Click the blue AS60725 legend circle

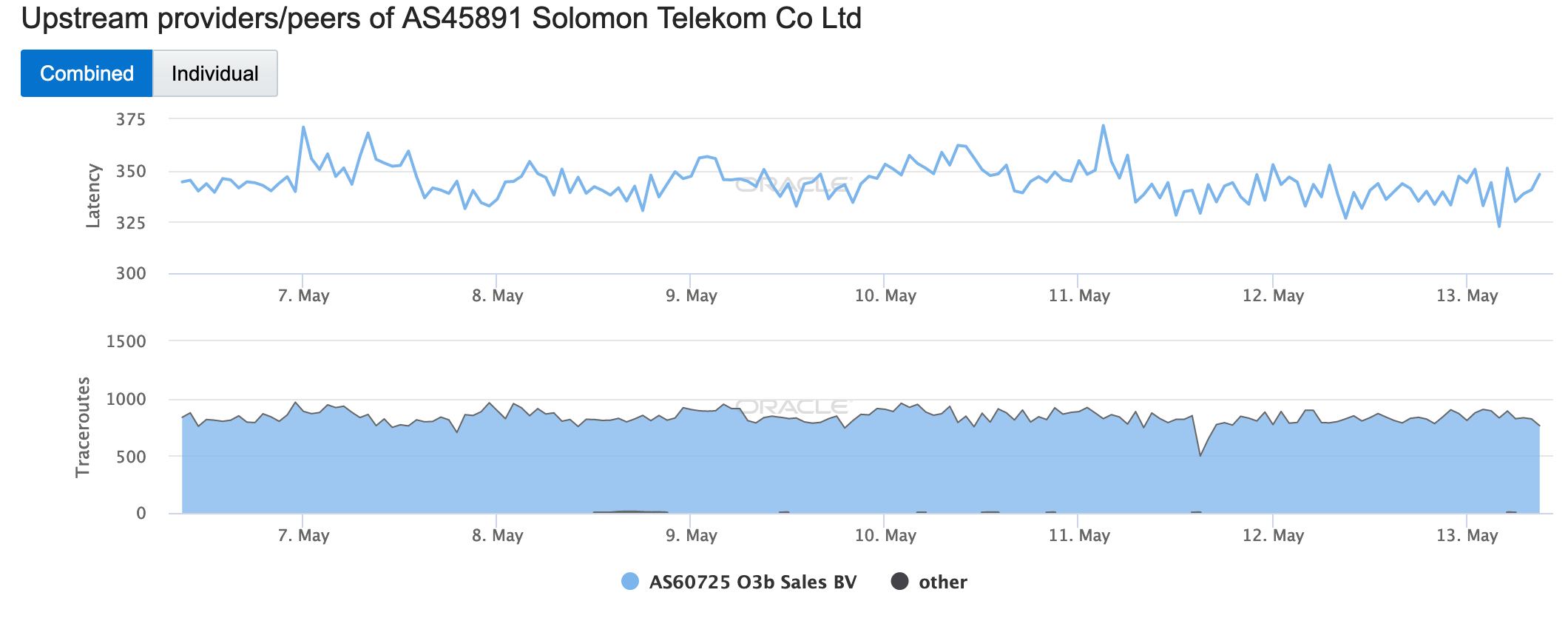point(630,582)
